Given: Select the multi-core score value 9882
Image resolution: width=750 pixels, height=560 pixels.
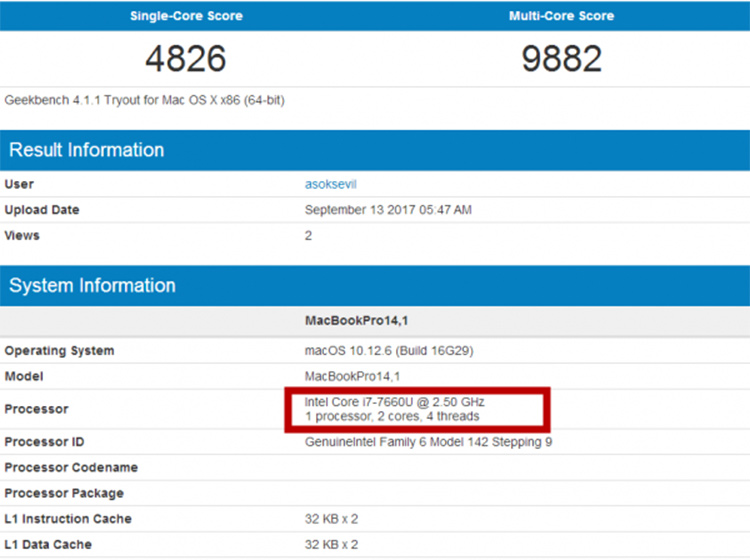Looking at the screenshot, I should pos(562,59).
